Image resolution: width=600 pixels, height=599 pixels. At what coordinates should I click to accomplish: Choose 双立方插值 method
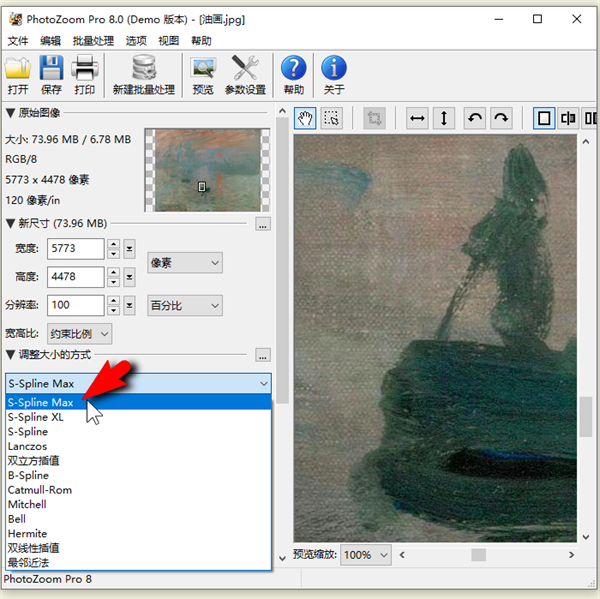[x=139, y=460]
